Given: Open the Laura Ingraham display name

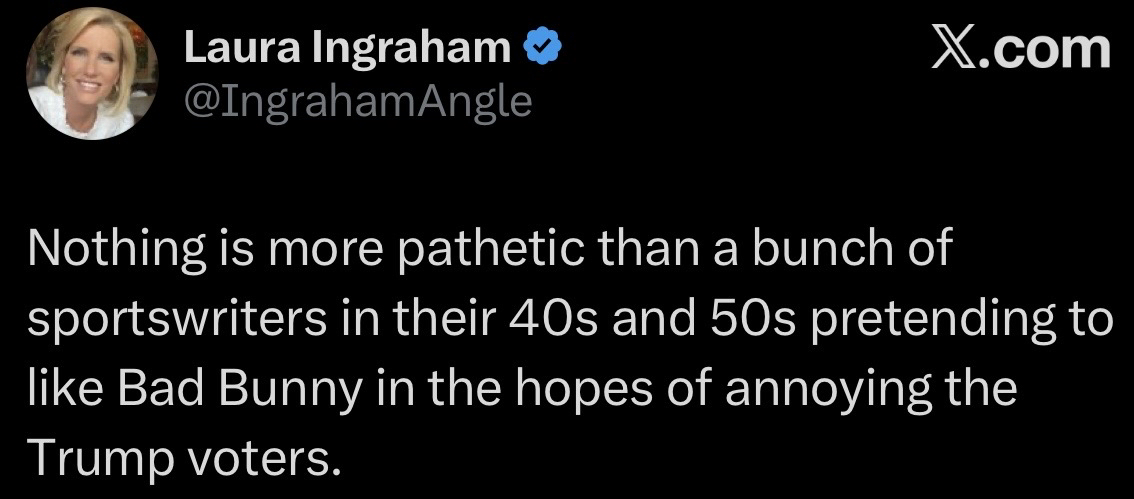Looking at the screenshot, I should tap(347, 49).
